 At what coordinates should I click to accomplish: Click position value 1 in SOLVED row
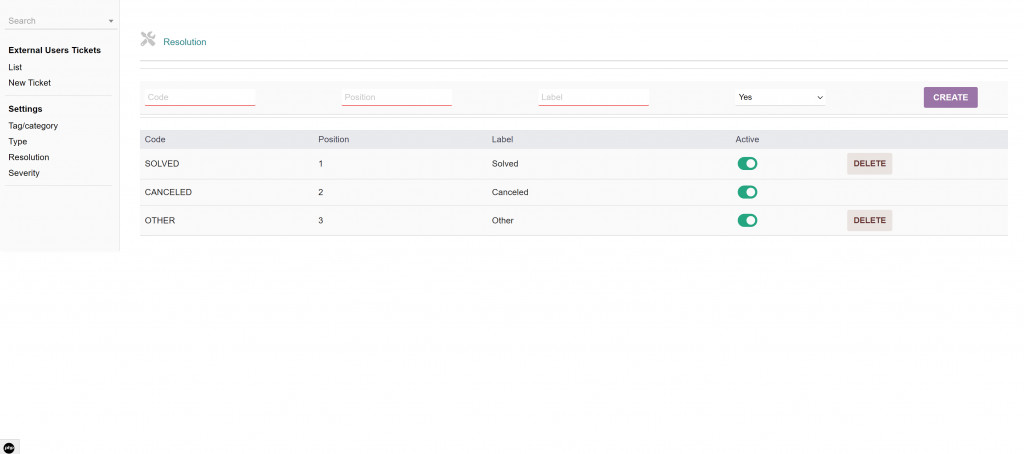point(321,164)
